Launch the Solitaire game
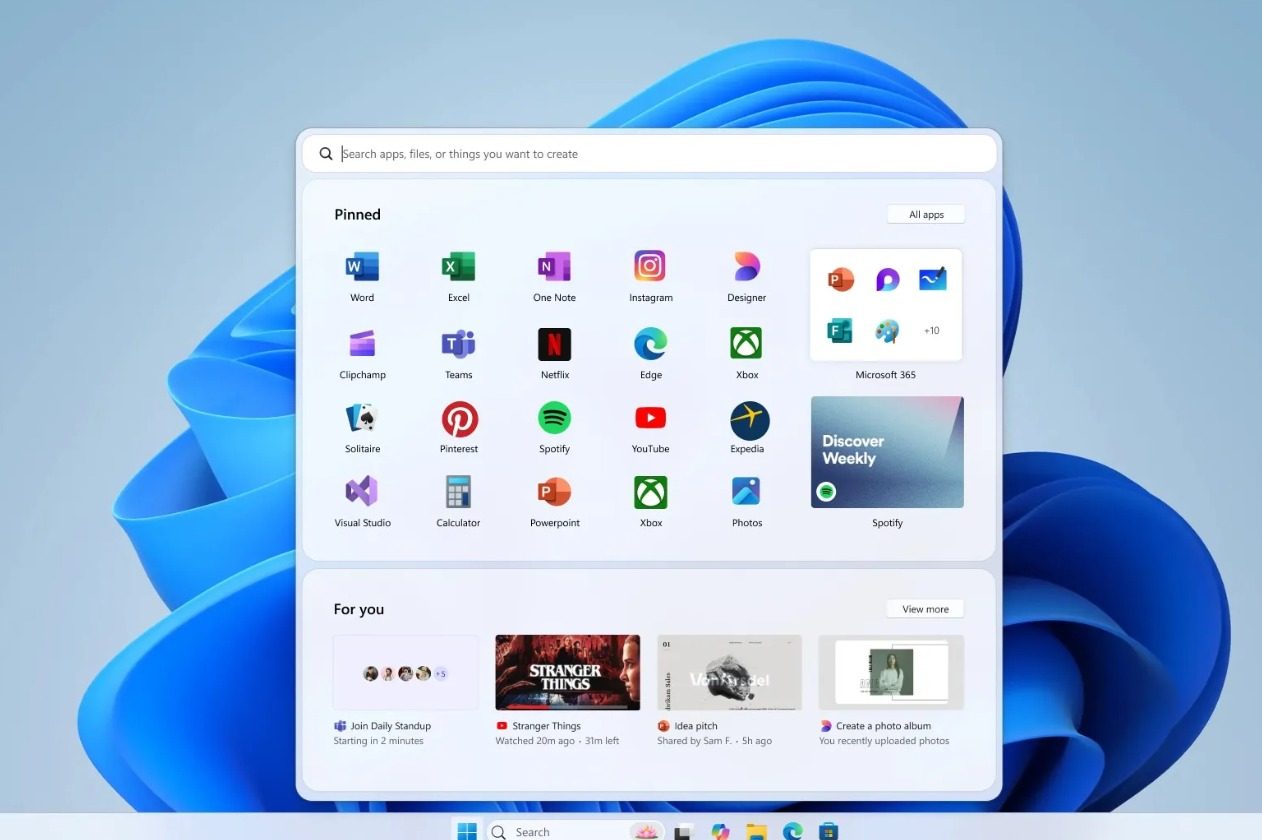 362,419
